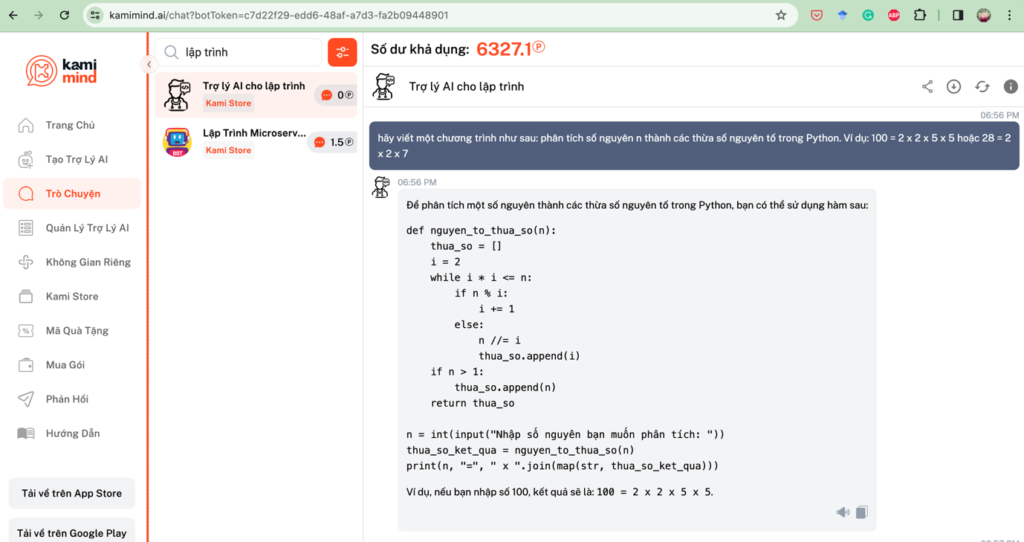This screenshot has height=542, width=1024.
Task: Toggle browser side panel icon
Action: pos(958,15)
